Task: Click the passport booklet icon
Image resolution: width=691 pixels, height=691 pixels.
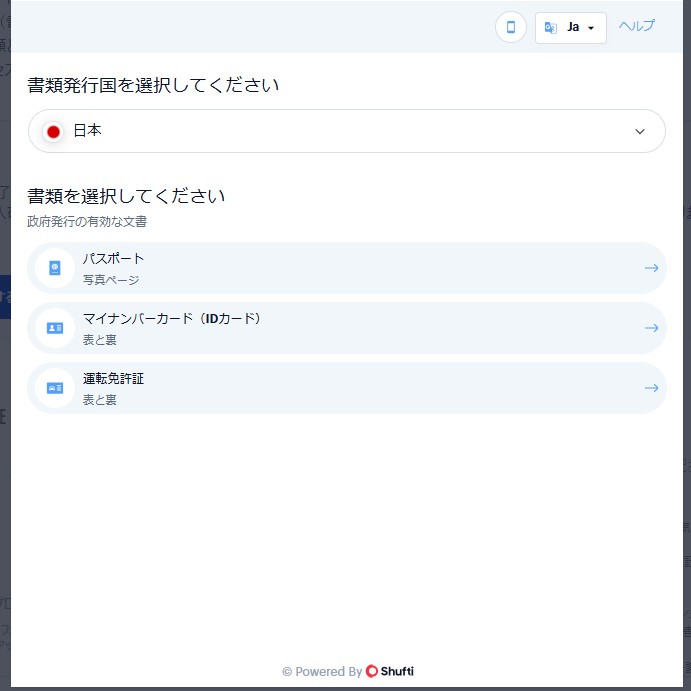Action: [55, 268]
